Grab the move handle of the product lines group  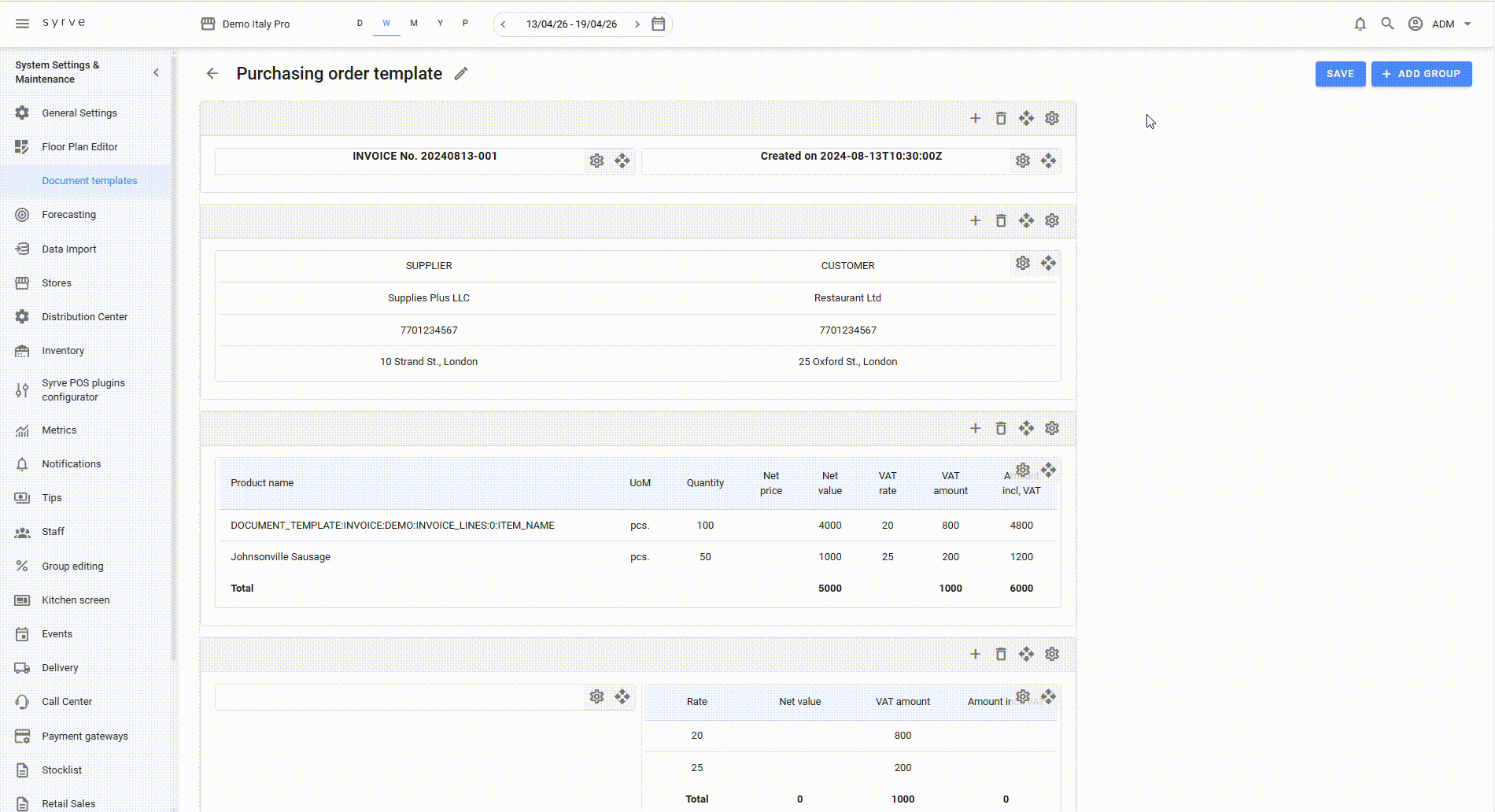pos(1026,428)
